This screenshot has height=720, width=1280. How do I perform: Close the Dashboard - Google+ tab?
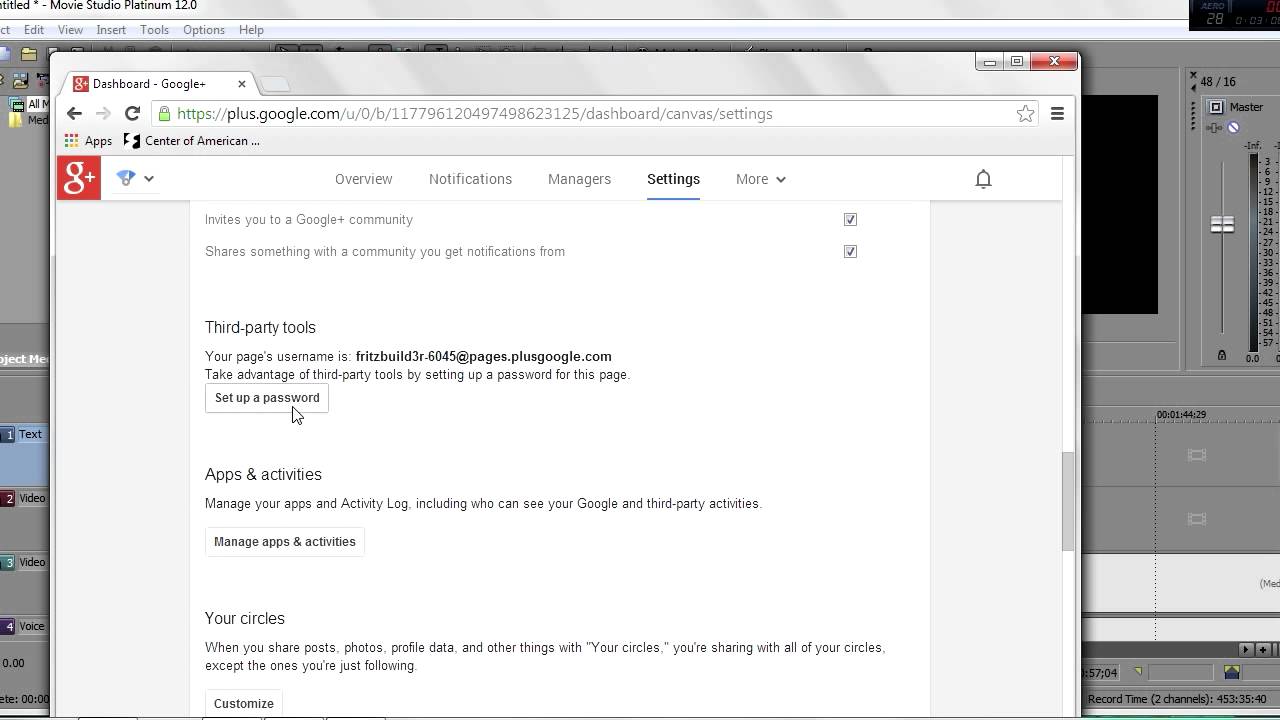pyautogui.click(x=241, y=84)
